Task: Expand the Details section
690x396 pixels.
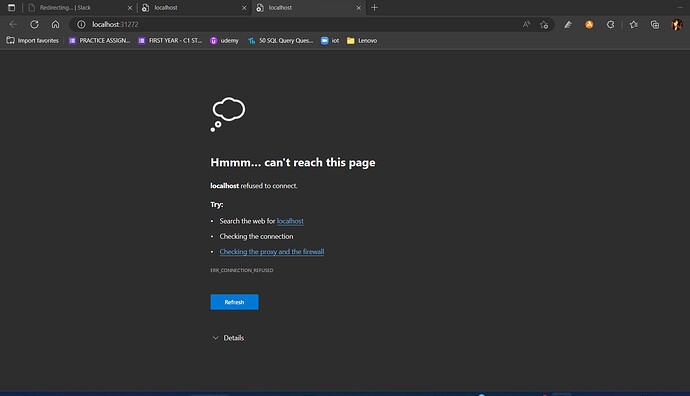Action: click(228, 338)
